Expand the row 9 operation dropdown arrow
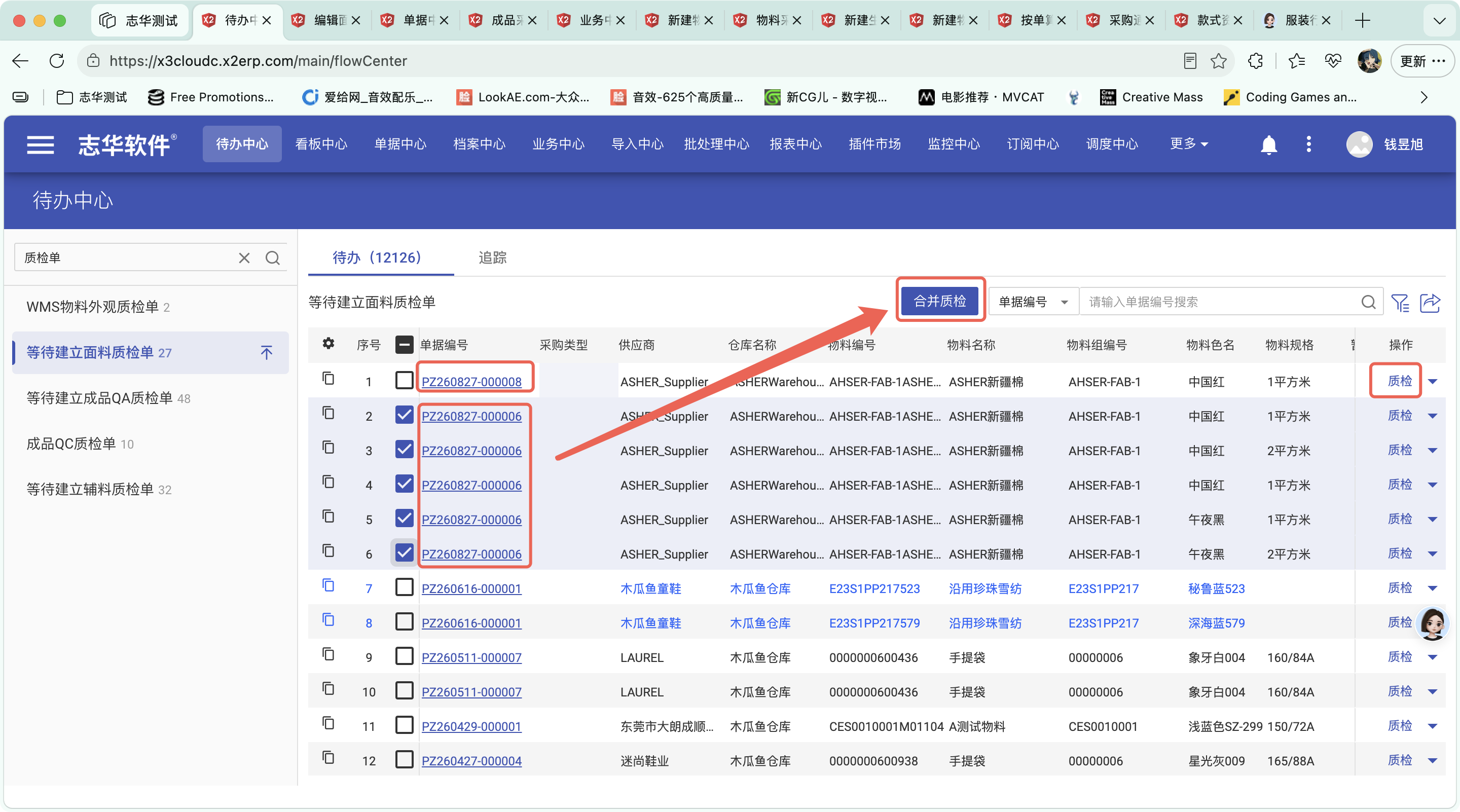 click(1432, 657)
